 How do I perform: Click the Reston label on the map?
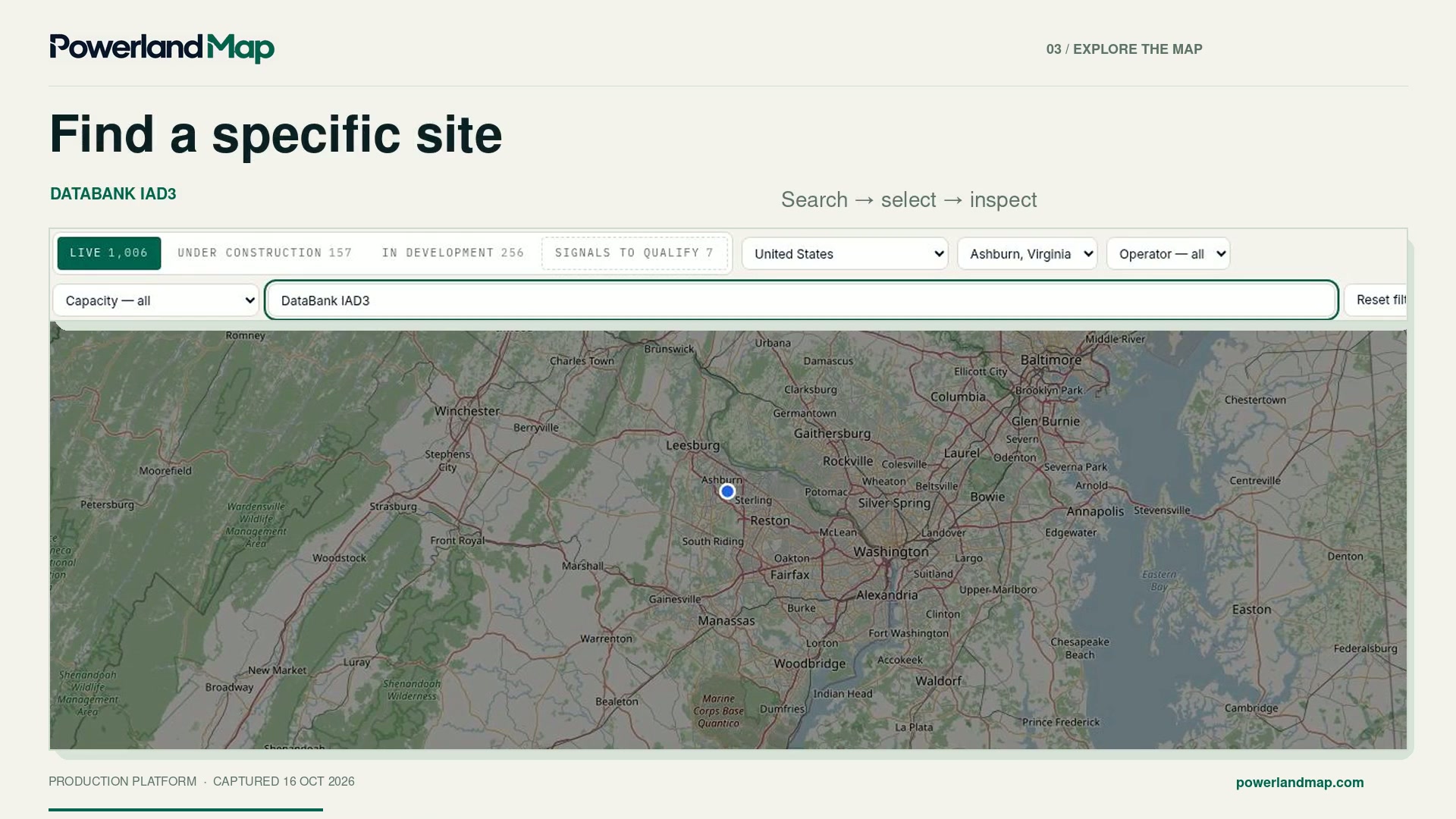[x=770, y=521]
